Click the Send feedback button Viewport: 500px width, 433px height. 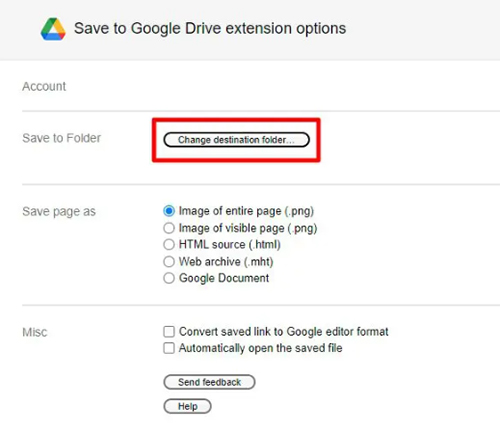point(209,382)
